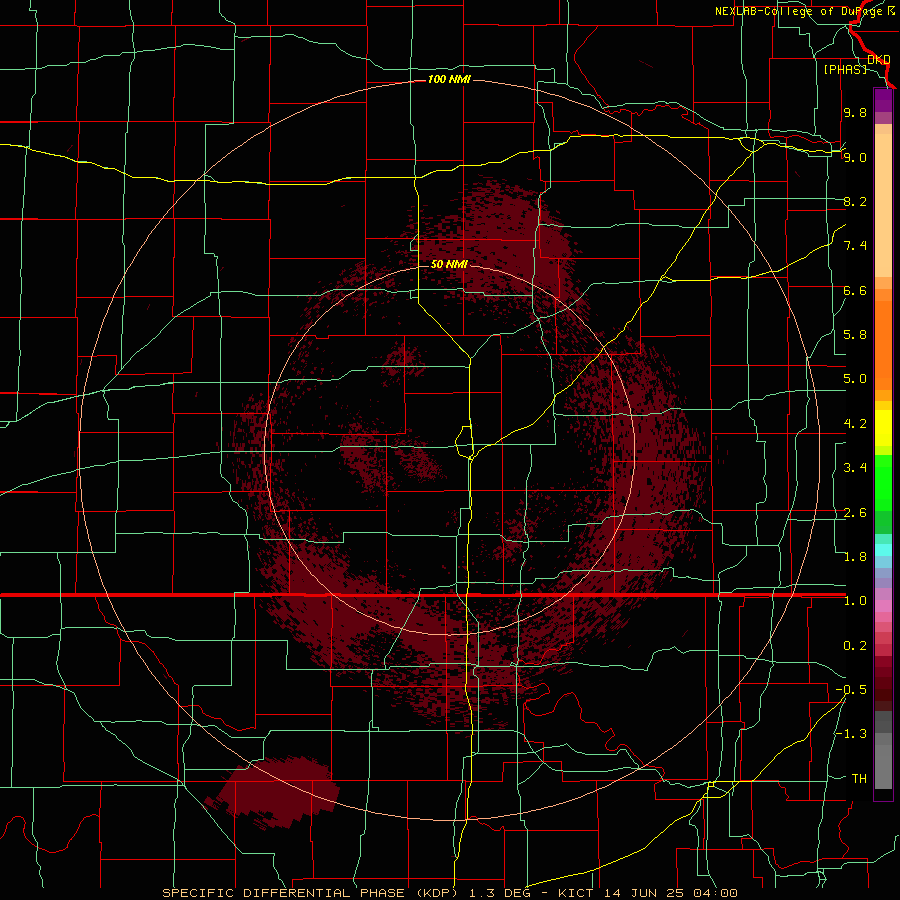Click the 5.8 scale label
Screen dimensions: 900x900
[x=855, y=335]
